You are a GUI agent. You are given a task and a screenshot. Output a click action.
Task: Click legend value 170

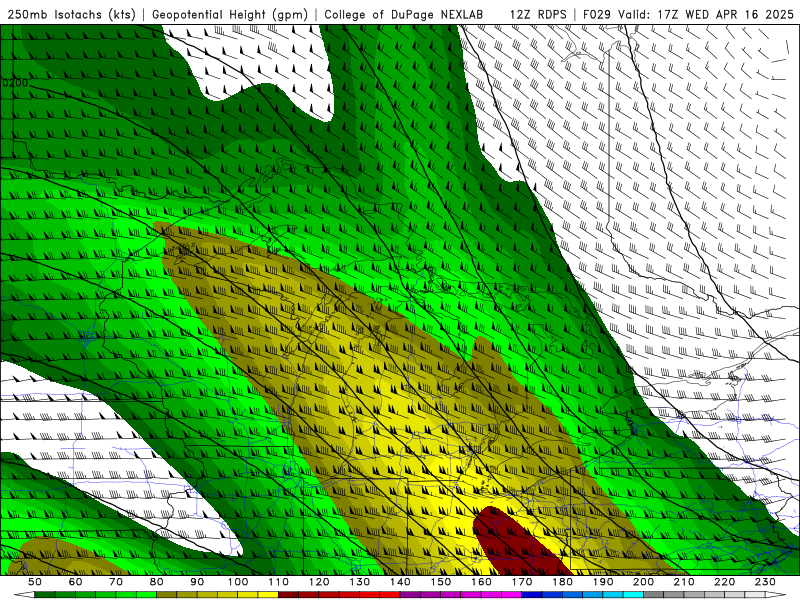[x=522, y=582]
